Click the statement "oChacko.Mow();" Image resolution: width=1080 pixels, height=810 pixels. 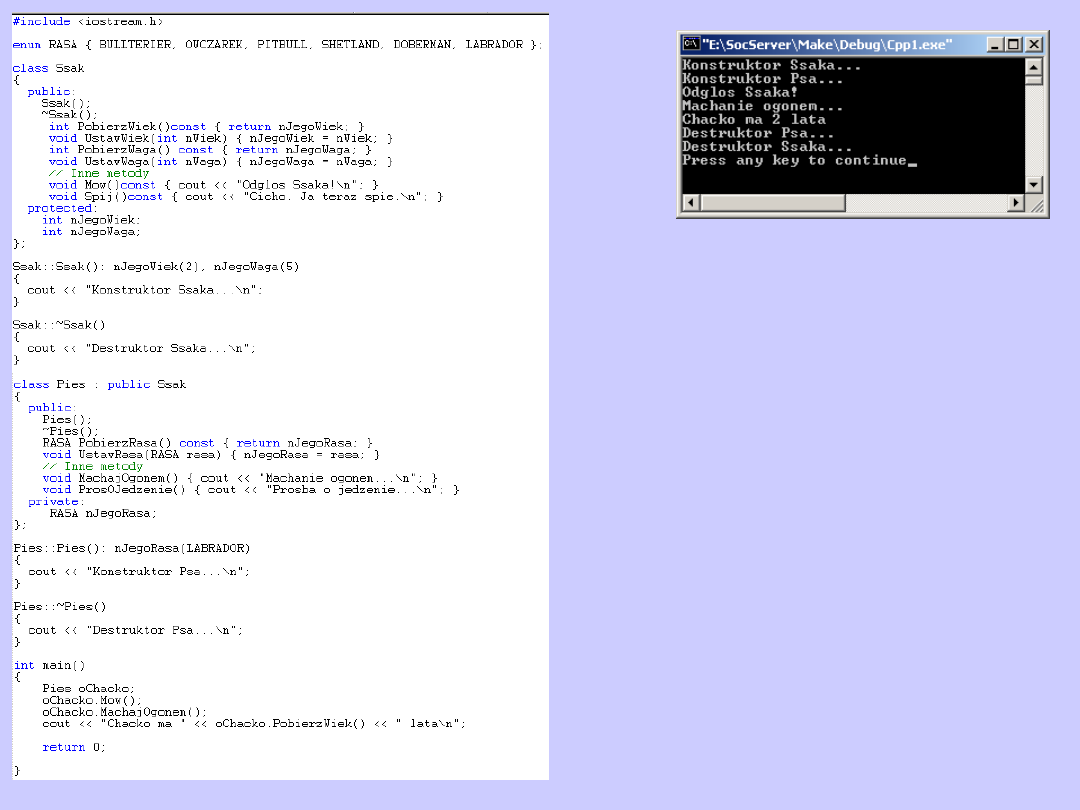[92, 700]
